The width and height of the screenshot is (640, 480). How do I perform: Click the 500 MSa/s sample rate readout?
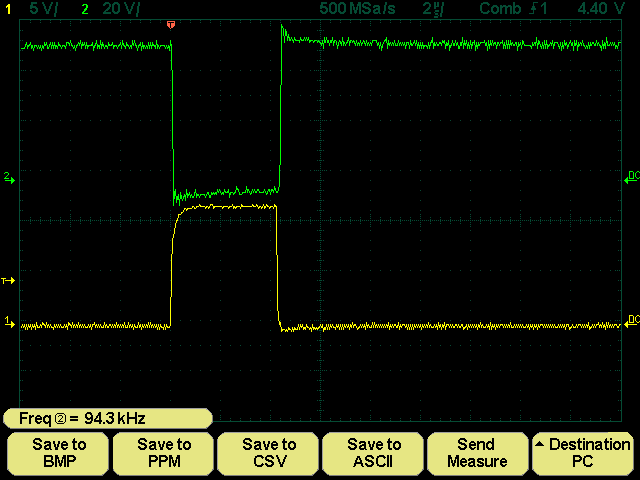tap(357, 9)
